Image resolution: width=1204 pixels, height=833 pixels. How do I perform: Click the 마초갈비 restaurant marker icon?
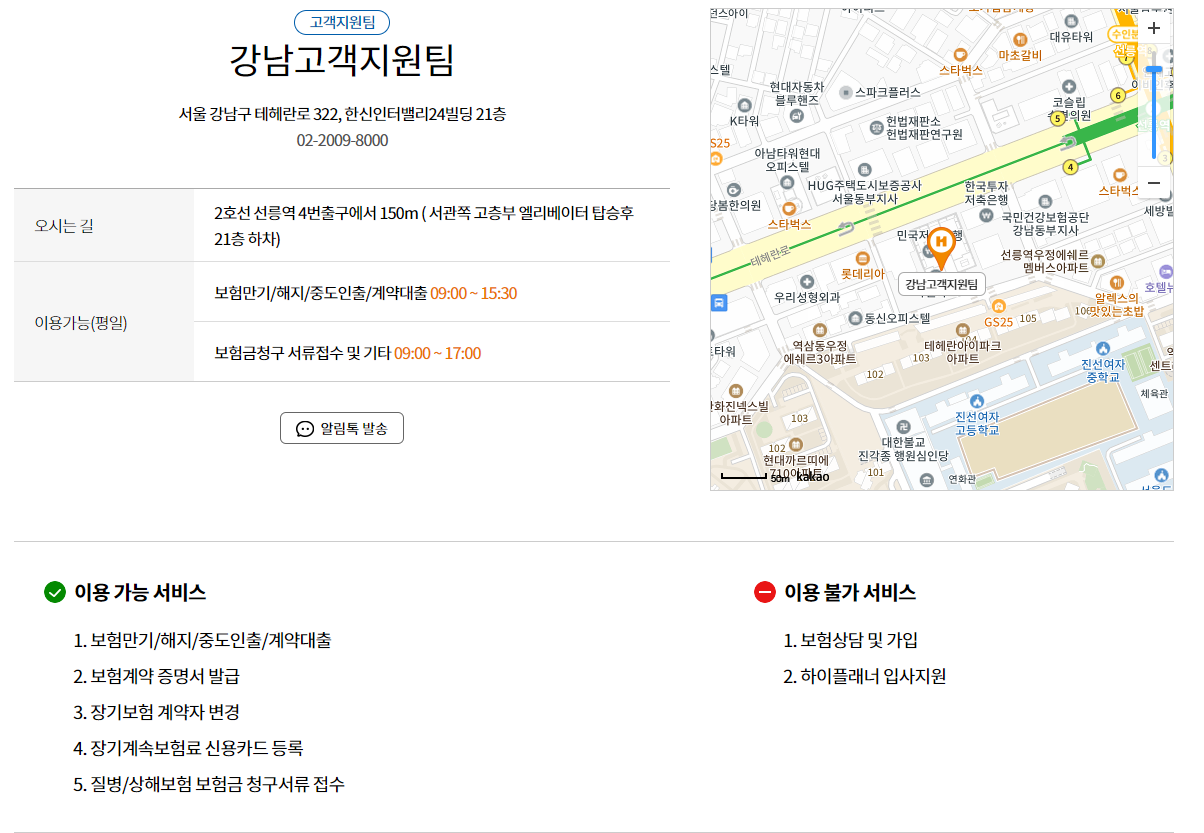[1021, 39]
